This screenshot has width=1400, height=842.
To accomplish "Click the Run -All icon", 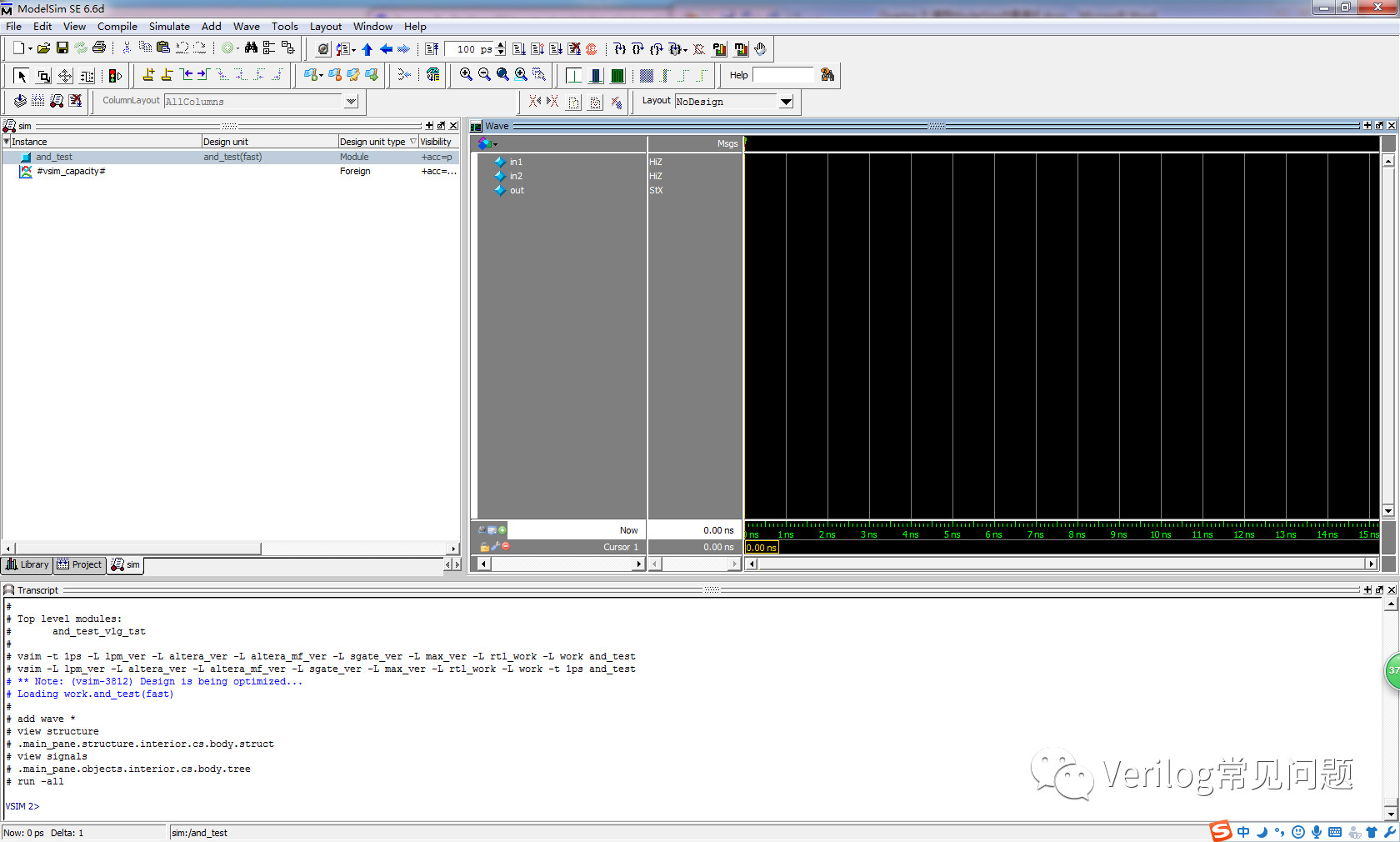I will pyautogui.click(x=555, y=49).
